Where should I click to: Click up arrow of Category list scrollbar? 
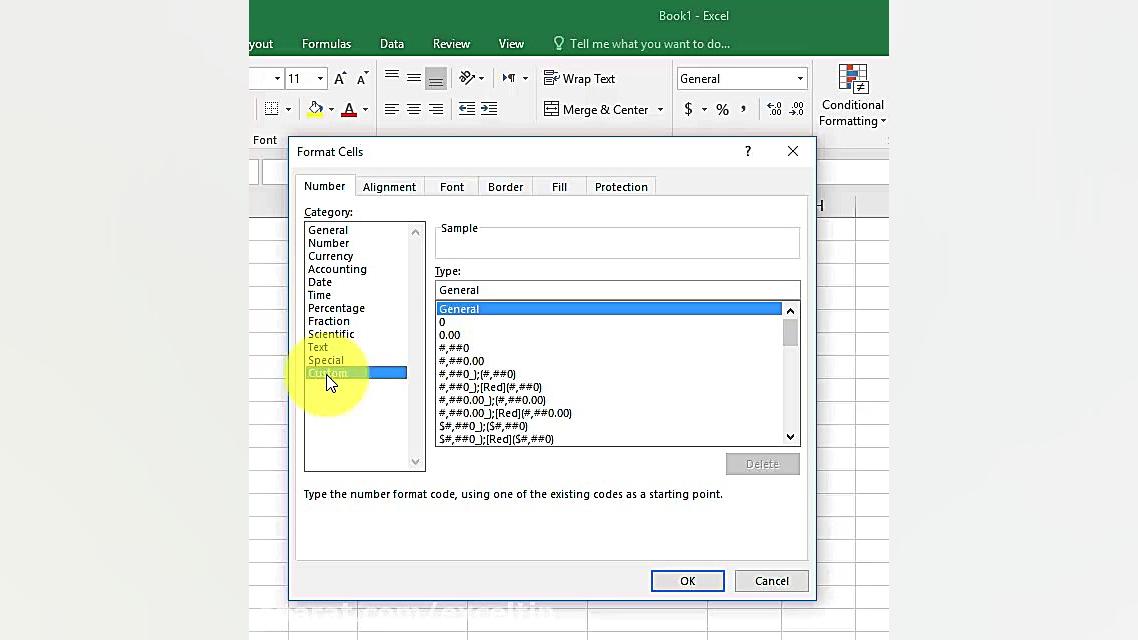[415, 232]
